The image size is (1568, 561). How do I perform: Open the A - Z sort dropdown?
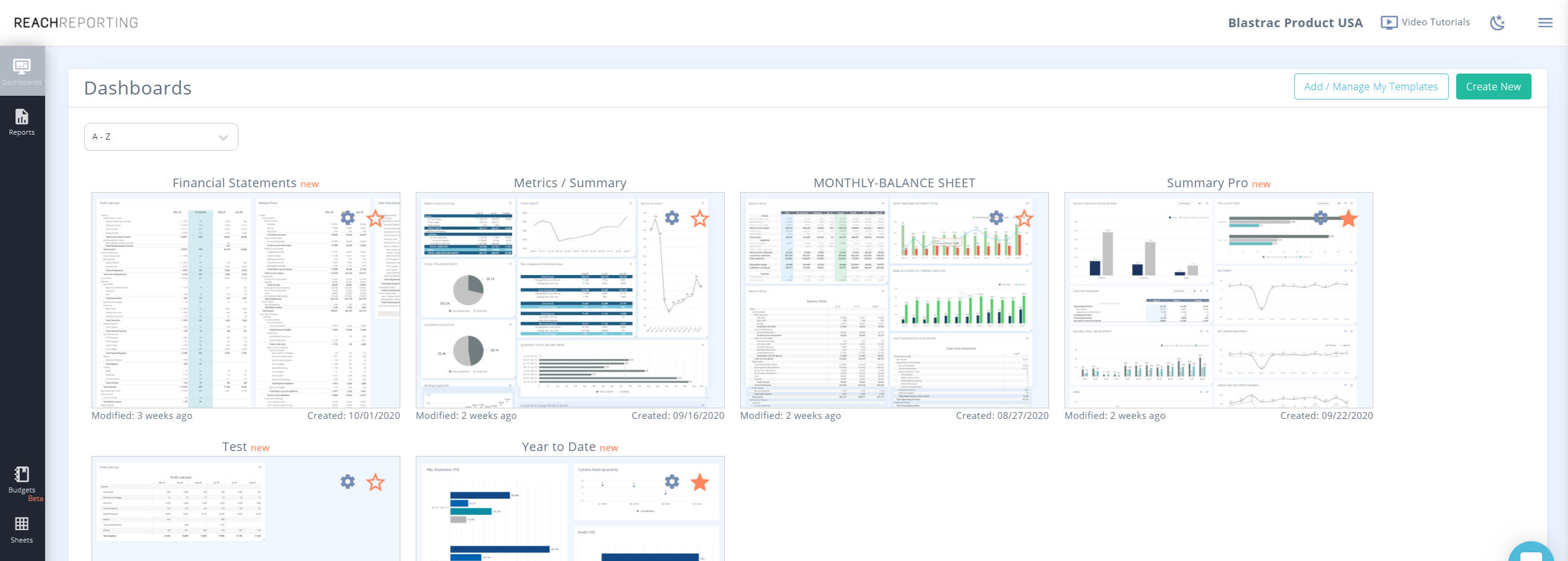click(161, 137)
